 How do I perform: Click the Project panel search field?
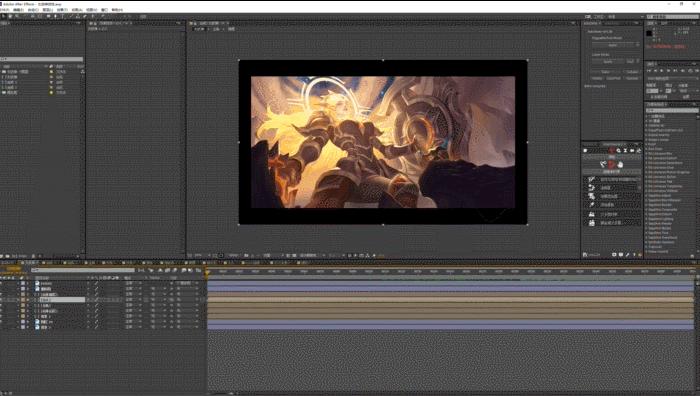[42, 59]
